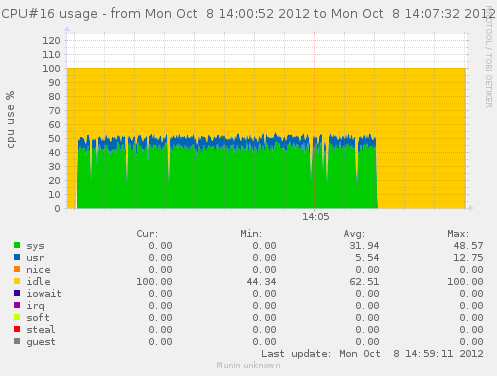Image resolution: width=497 pixels, height=376 pixels.
Task: Click the Munin unknown footer text
Action: [x=248, y=365]
